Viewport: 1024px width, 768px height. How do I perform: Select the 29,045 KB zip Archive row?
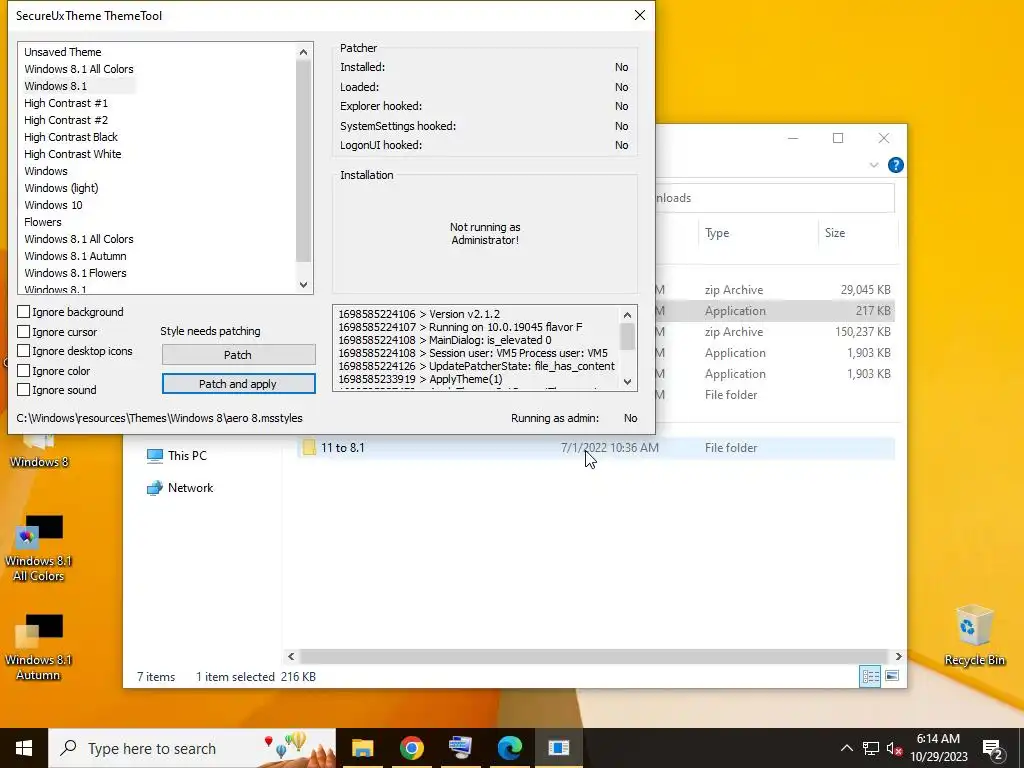pyautogui.click(x=777, y=289)
